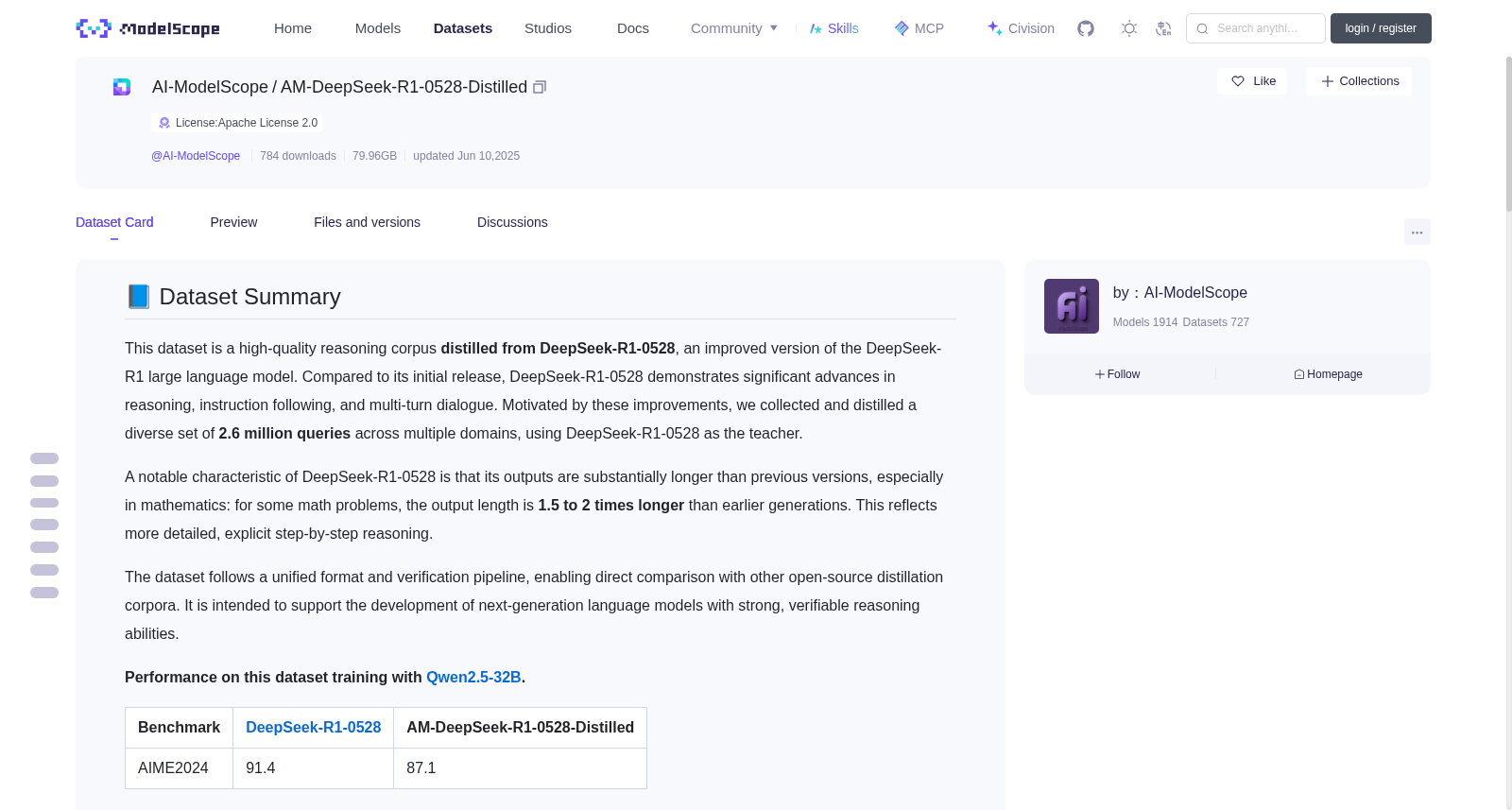Toggle the light/dark theme sun icon

[1129, 28]
